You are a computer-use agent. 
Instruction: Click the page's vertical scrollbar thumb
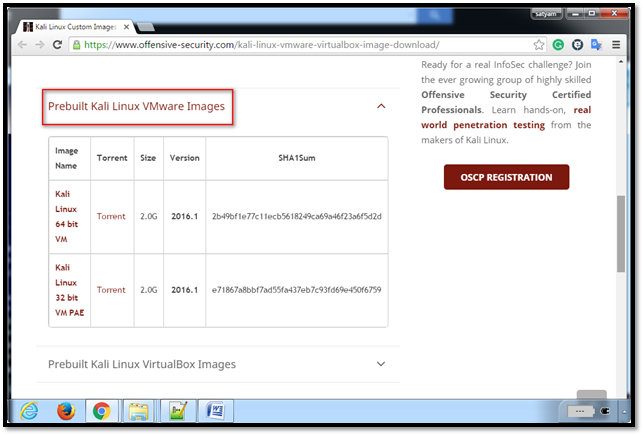(621, 230)
